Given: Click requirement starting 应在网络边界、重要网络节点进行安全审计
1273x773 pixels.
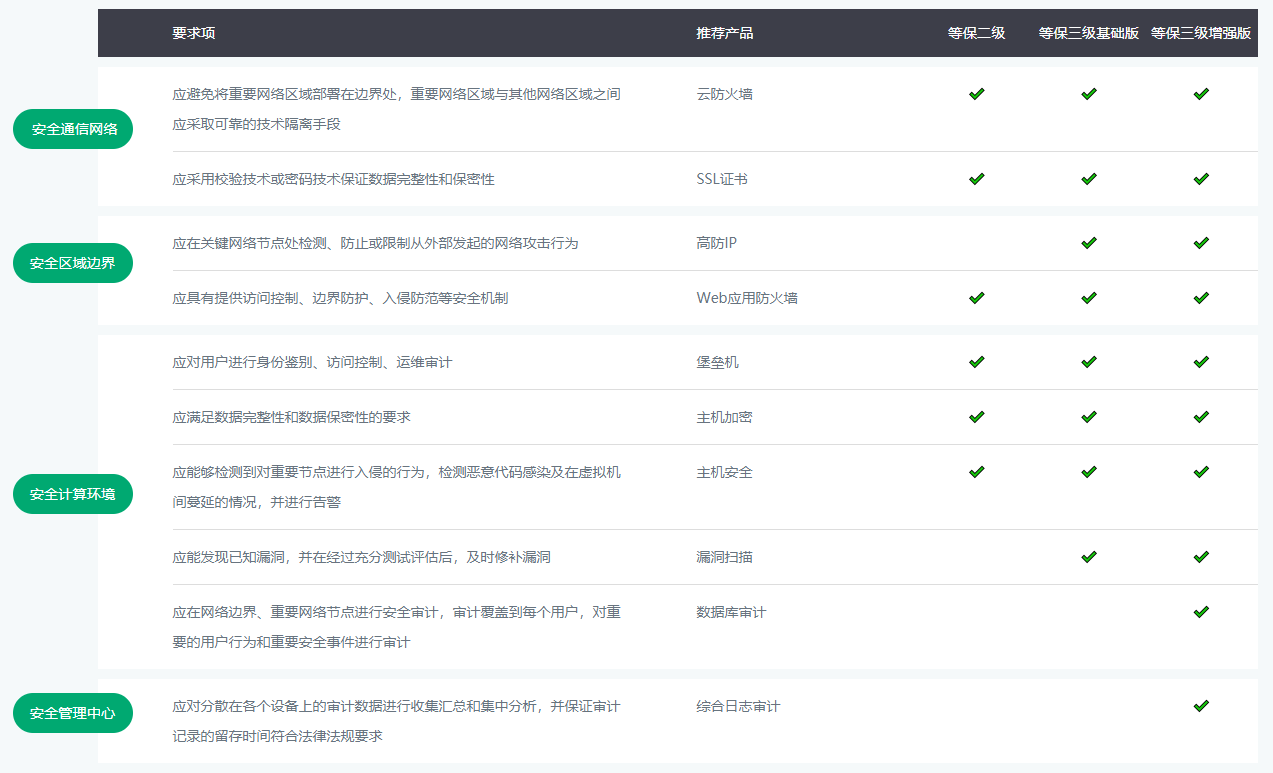Looking at the screenshot, I should click(396, 627).
